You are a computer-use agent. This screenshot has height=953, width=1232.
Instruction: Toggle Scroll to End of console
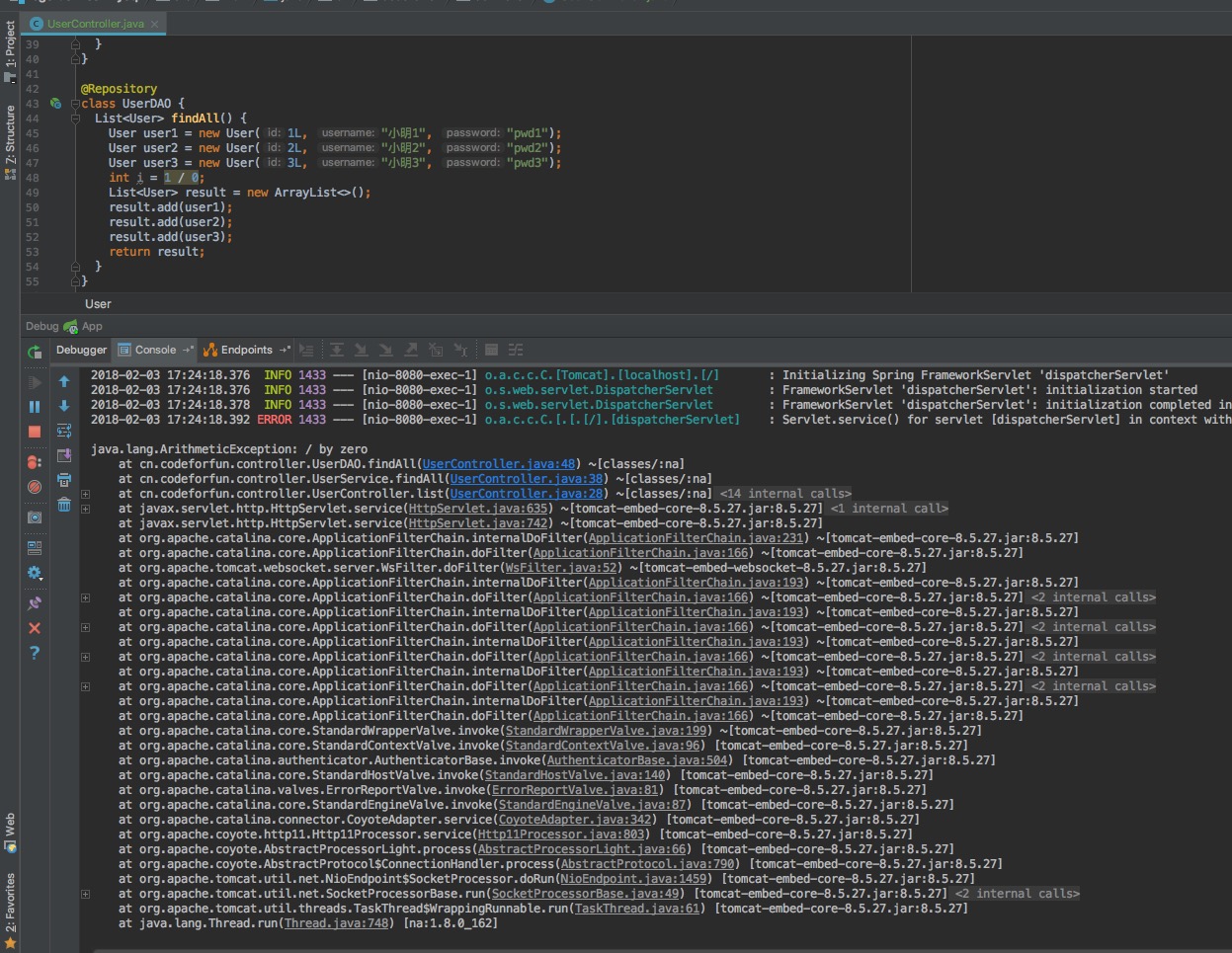tap(64, 455)
